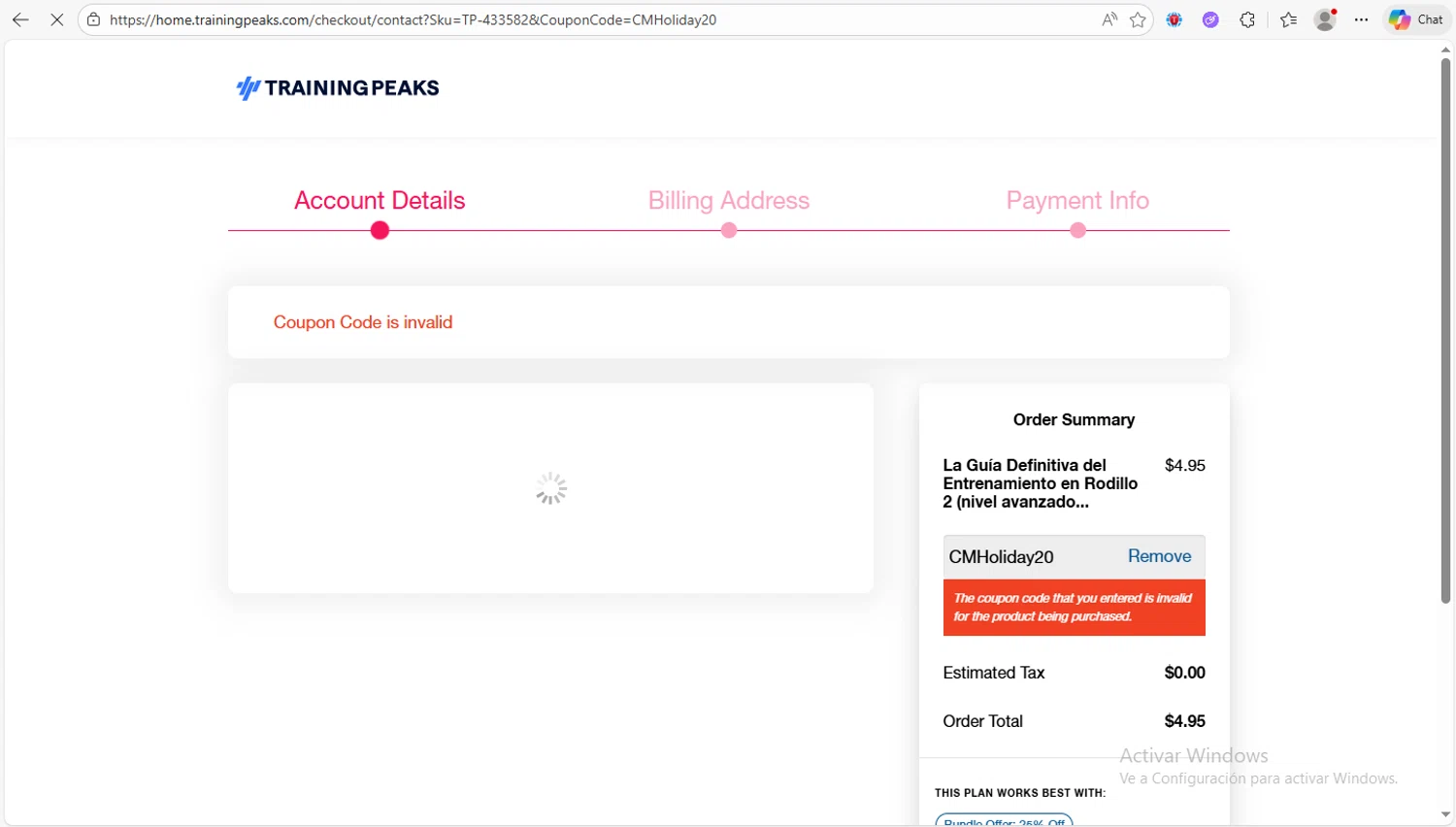Open the Copilot Chat button
1456x827 pixels.
pyautogui.click(x=1416, y=19)
